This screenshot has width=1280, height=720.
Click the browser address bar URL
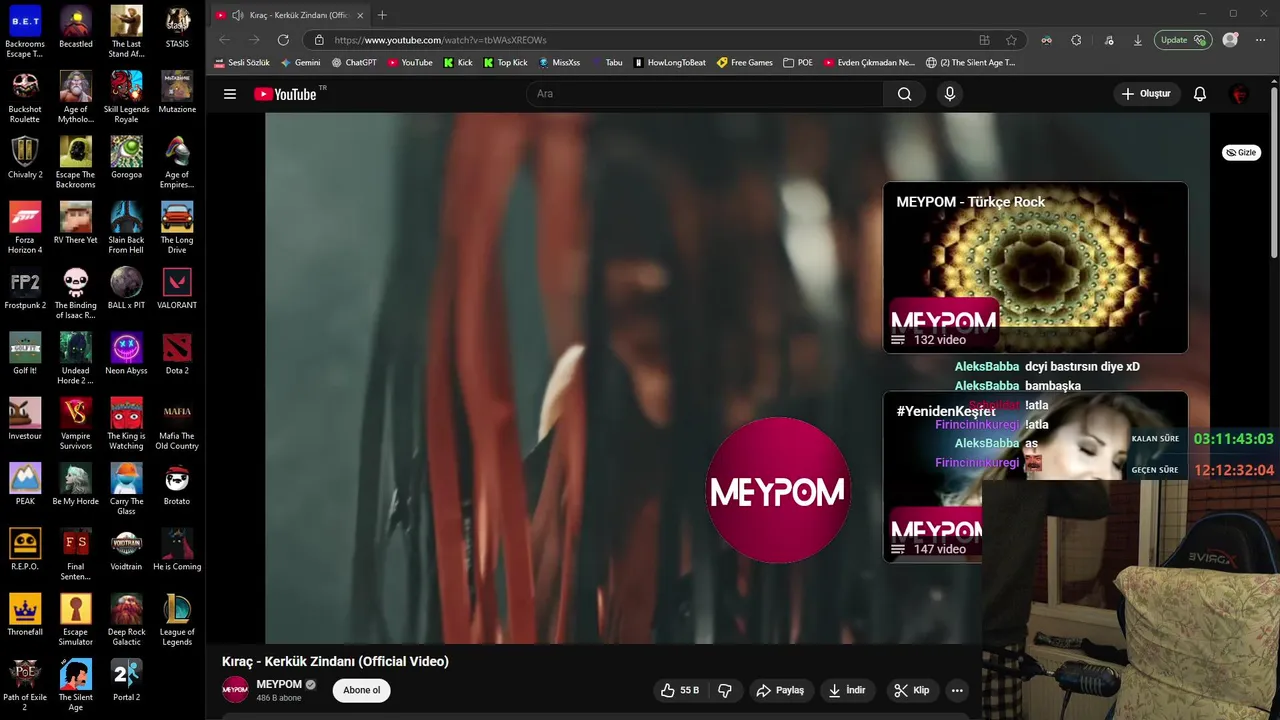point(440,40)
